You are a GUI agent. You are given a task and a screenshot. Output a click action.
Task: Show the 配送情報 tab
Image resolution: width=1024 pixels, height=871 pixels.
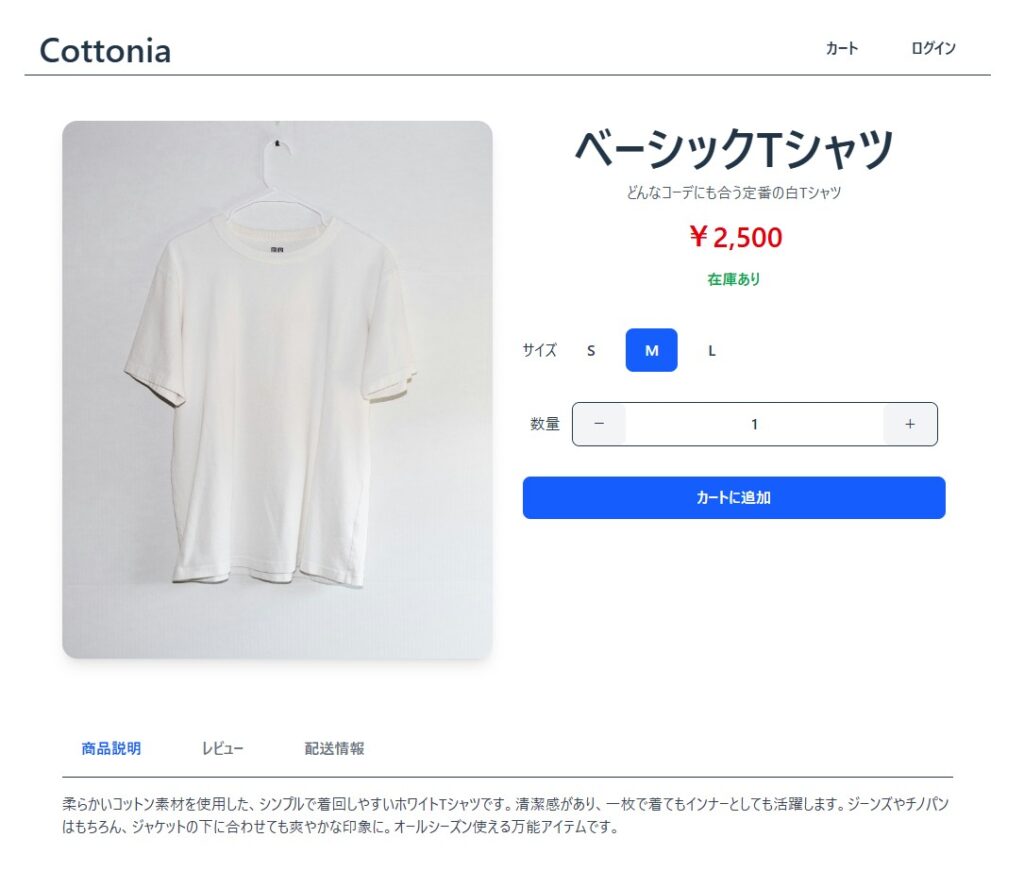(x=334, y=748)
